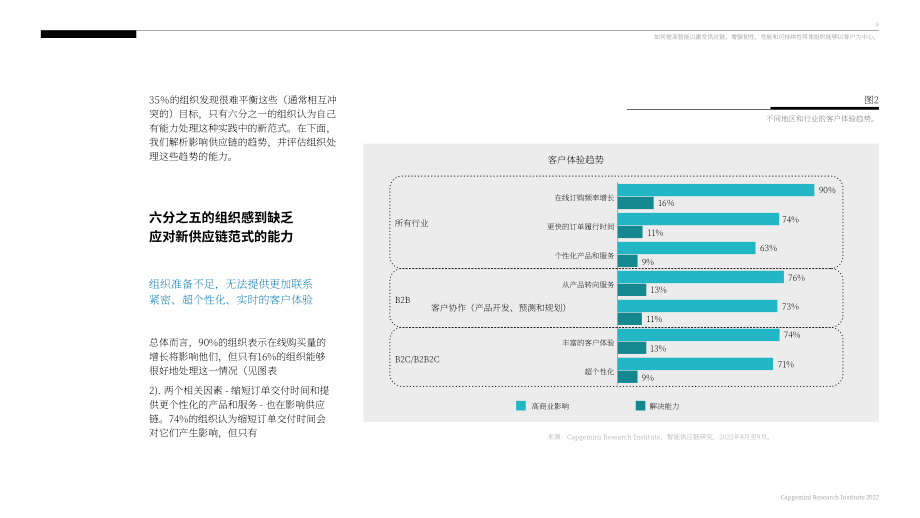Click the light teal 76% bar

(701, 277)
